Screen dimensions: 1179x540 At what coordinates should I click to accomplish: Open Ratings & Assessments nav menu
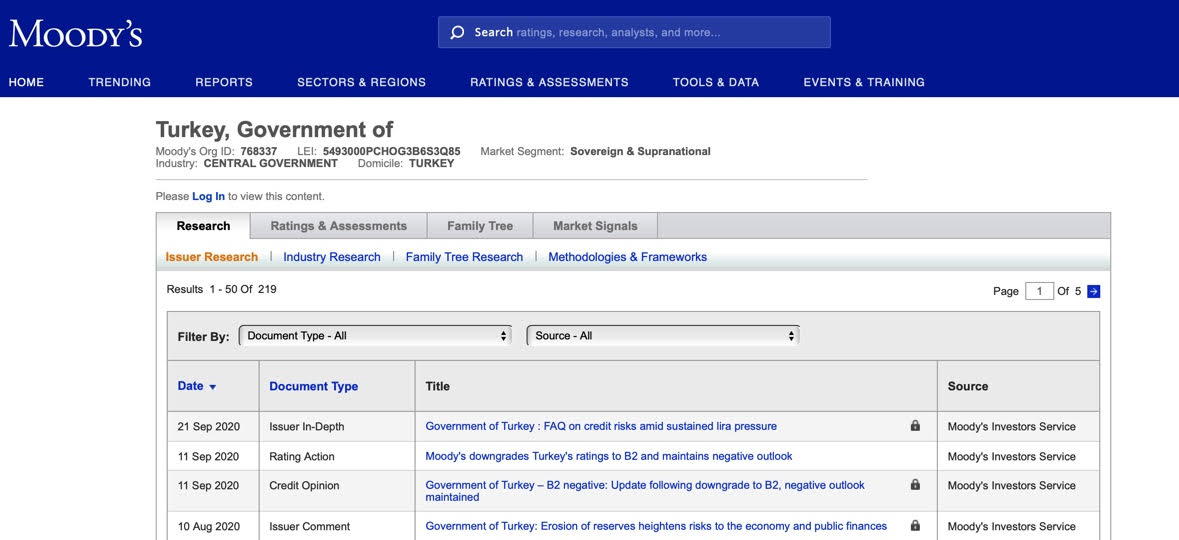pyautogui.click(x=549, y=82)
